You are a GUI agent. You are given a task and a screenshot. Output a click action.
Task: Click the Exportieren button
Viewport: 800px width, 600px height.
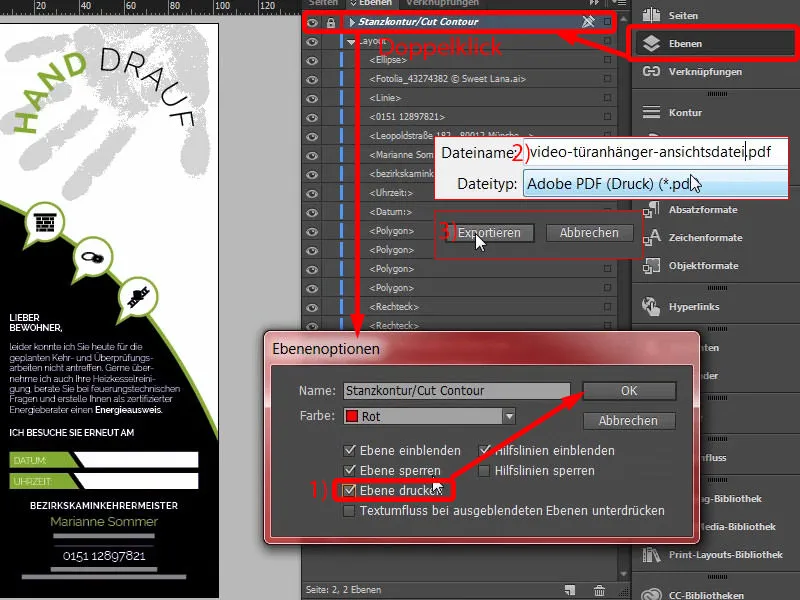[489, 233]
